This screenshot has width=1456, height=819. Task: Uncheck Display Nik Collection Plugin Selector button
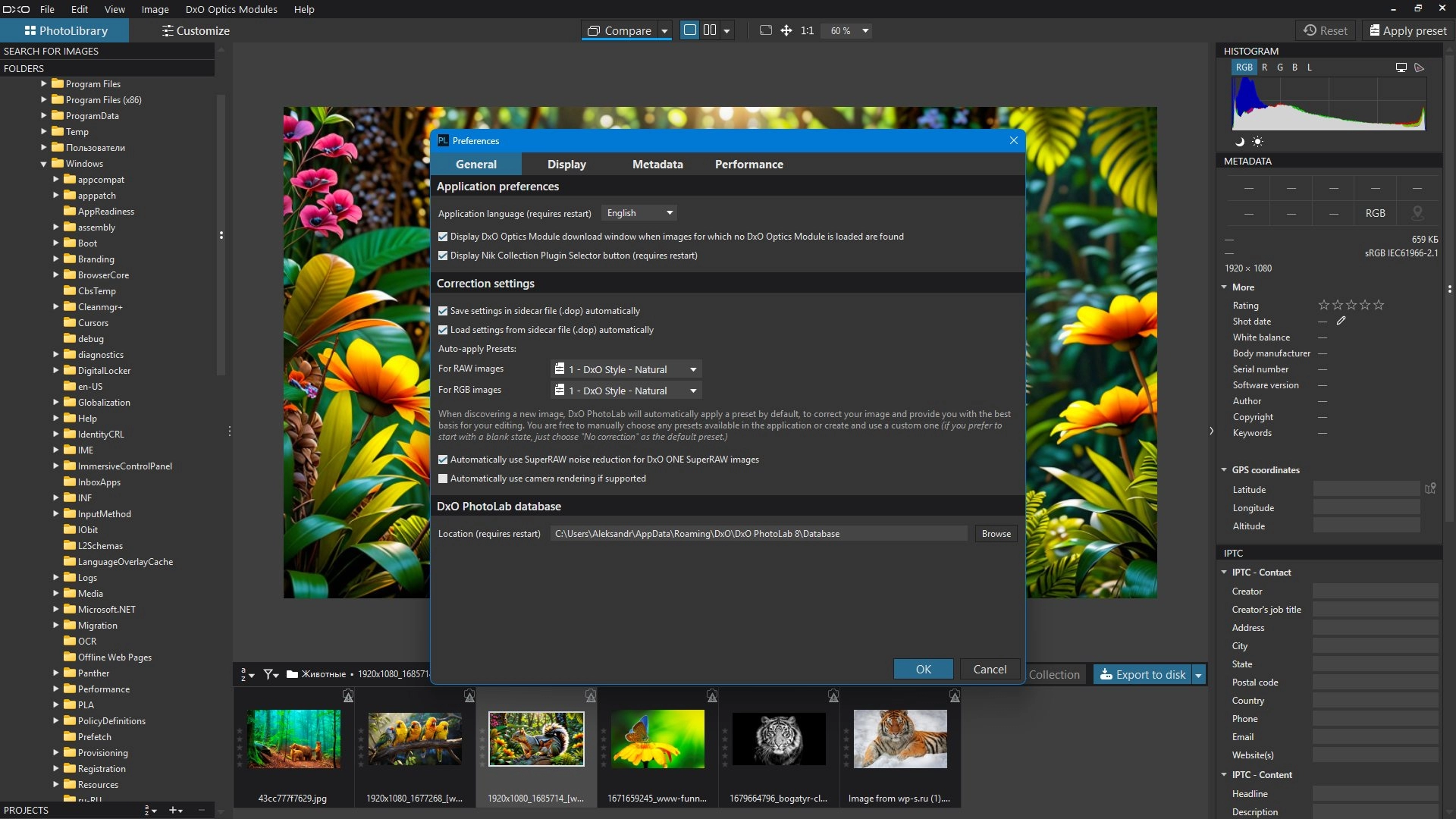coord(443,256)
